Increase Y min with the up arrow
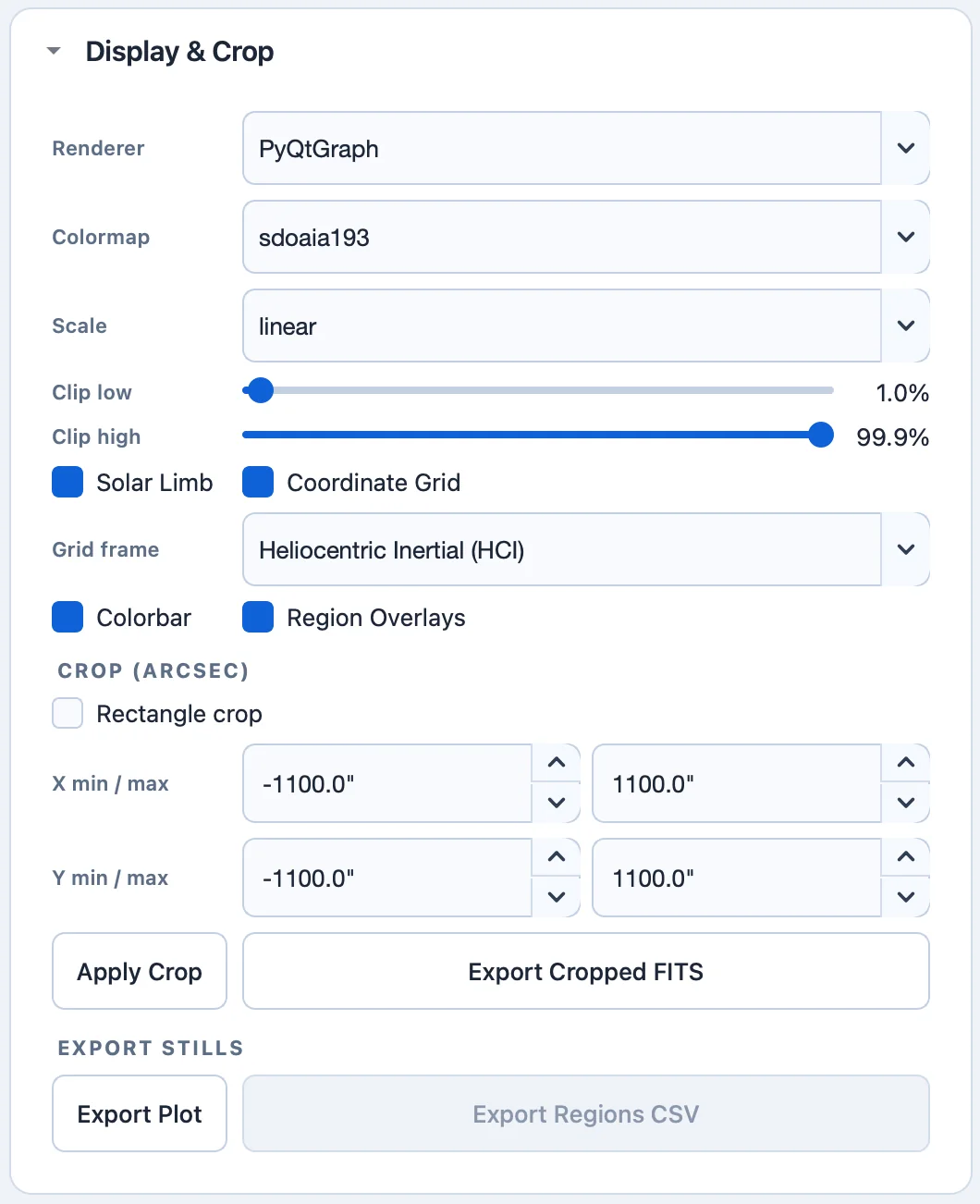The image size is (980, 1204). tap(557, 858)
